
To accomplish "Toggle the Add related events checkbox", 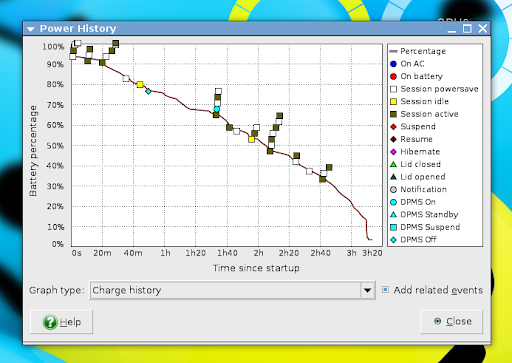I will coord(385,290).
